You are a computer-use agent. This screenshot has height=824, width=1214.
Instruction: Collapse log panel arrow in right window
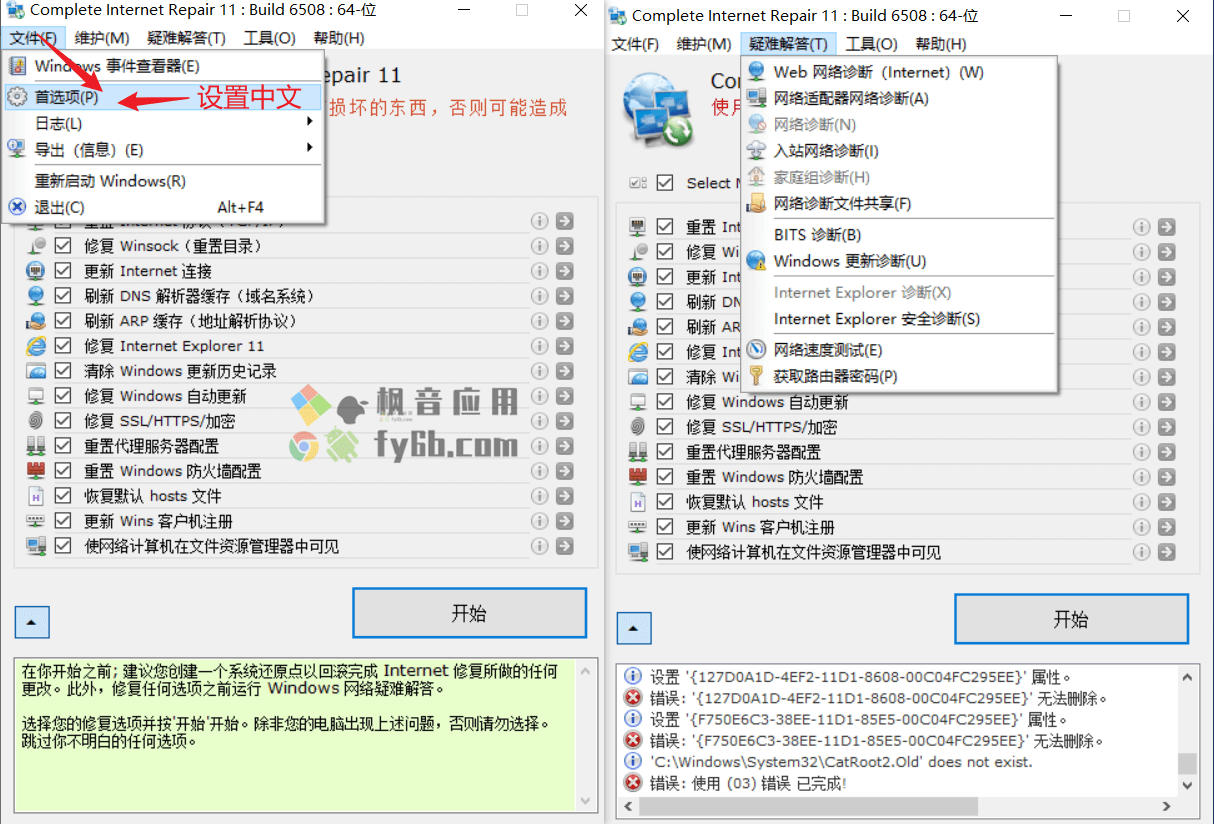coord(634,628)
